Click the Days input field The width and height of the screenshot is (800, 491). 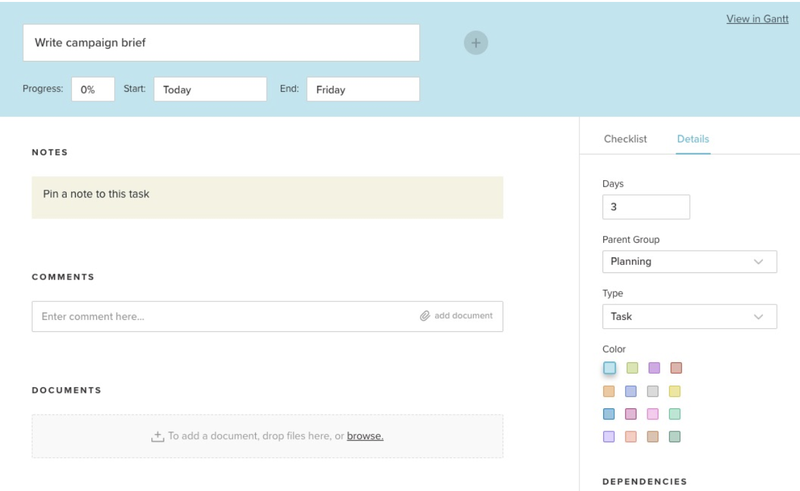(646, 207)
